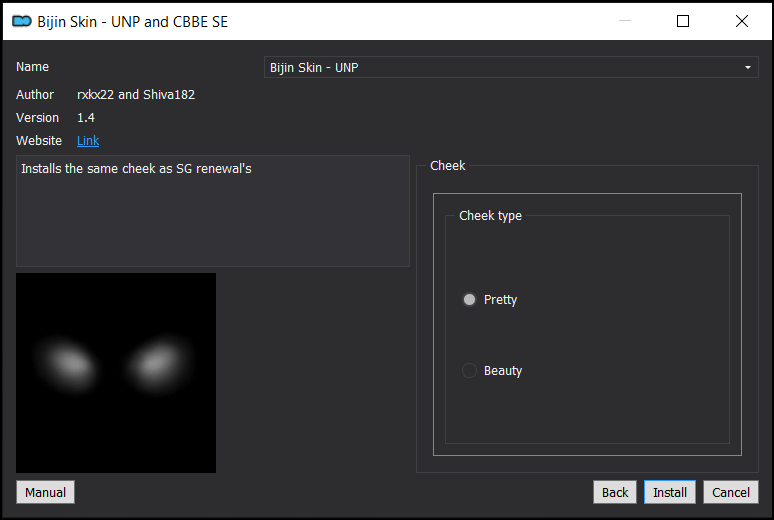Select the Beauty cheek type option
The width and height of the screenshot is (774, 520).
492,370
